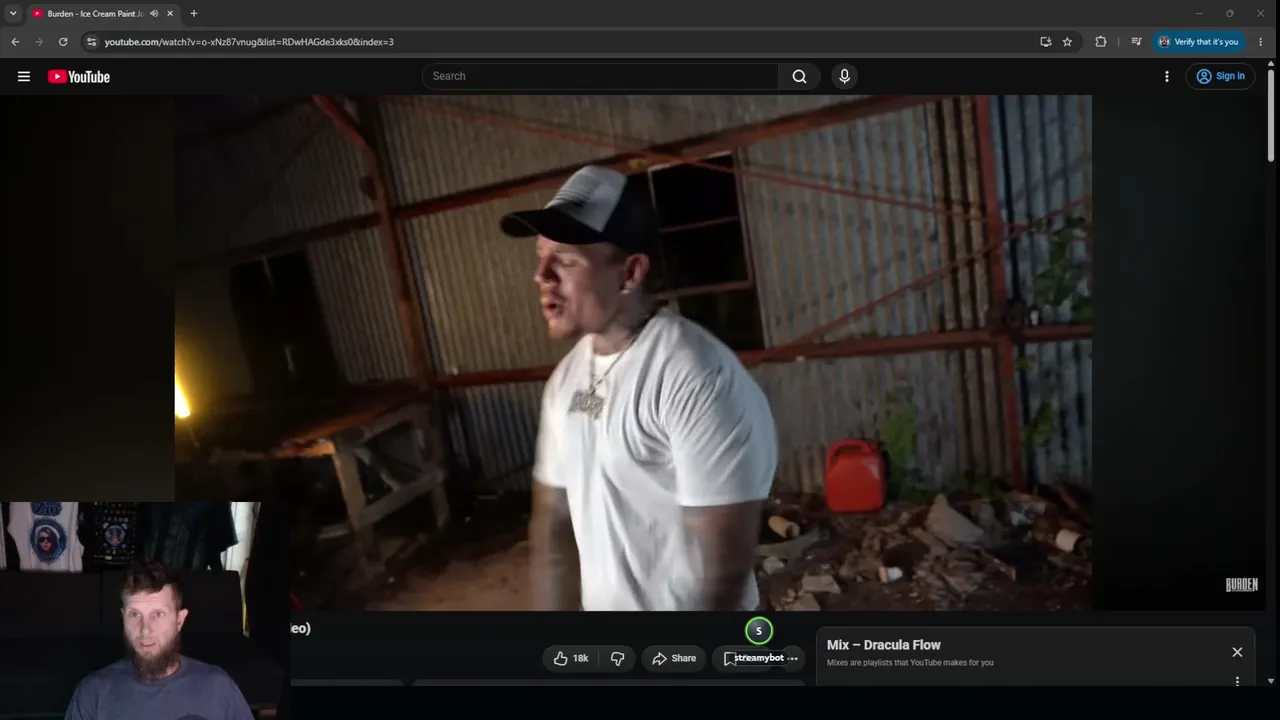Image resolution: width=1280 pixels, height=720 pixels.
Task: Open the YouTube guide hamburger menu
Action: (x=24, y=76)
